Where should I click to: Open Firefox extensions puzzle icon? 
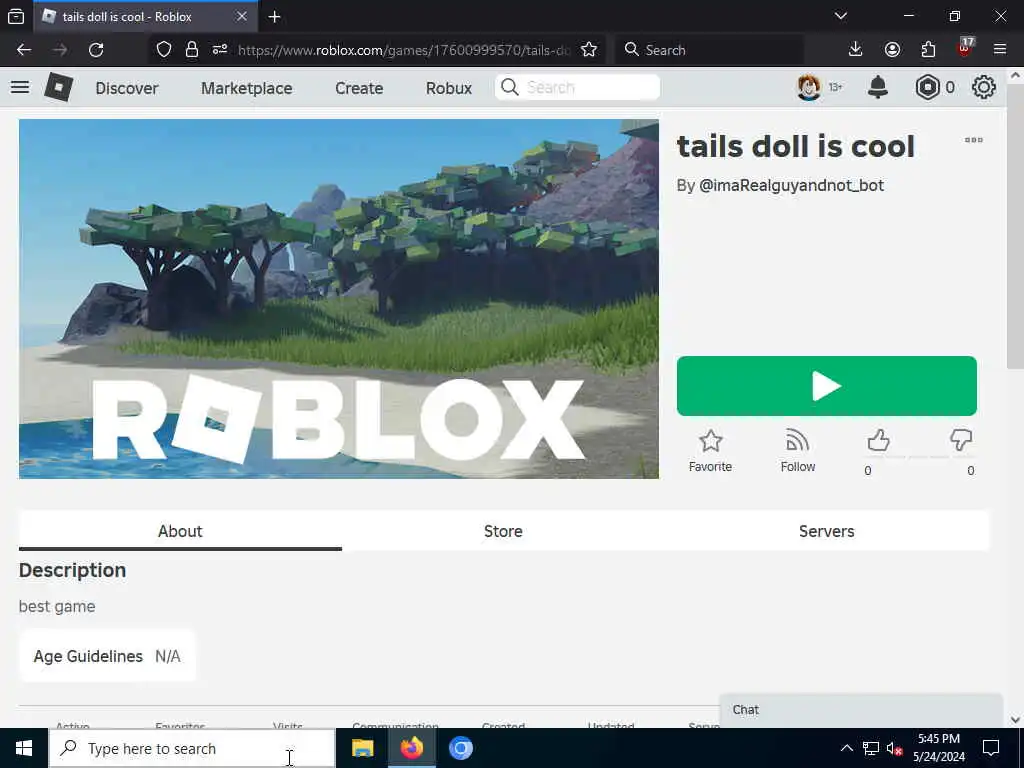pos(928,50)
